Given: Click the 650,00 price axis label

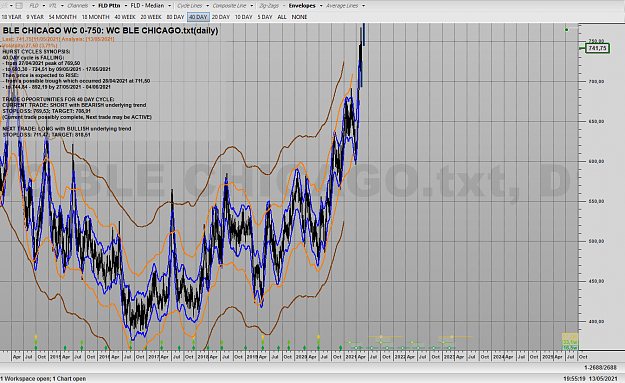Looking at the screenshot, I should (596, 122).
